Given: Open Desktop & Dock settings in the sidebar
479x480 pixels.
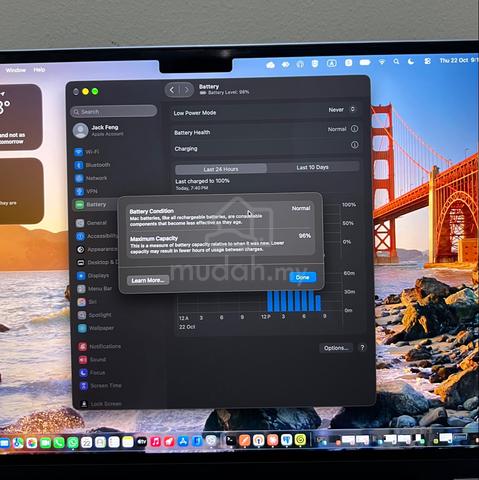Looking at the screenshot, I should [x=97, y=262].
